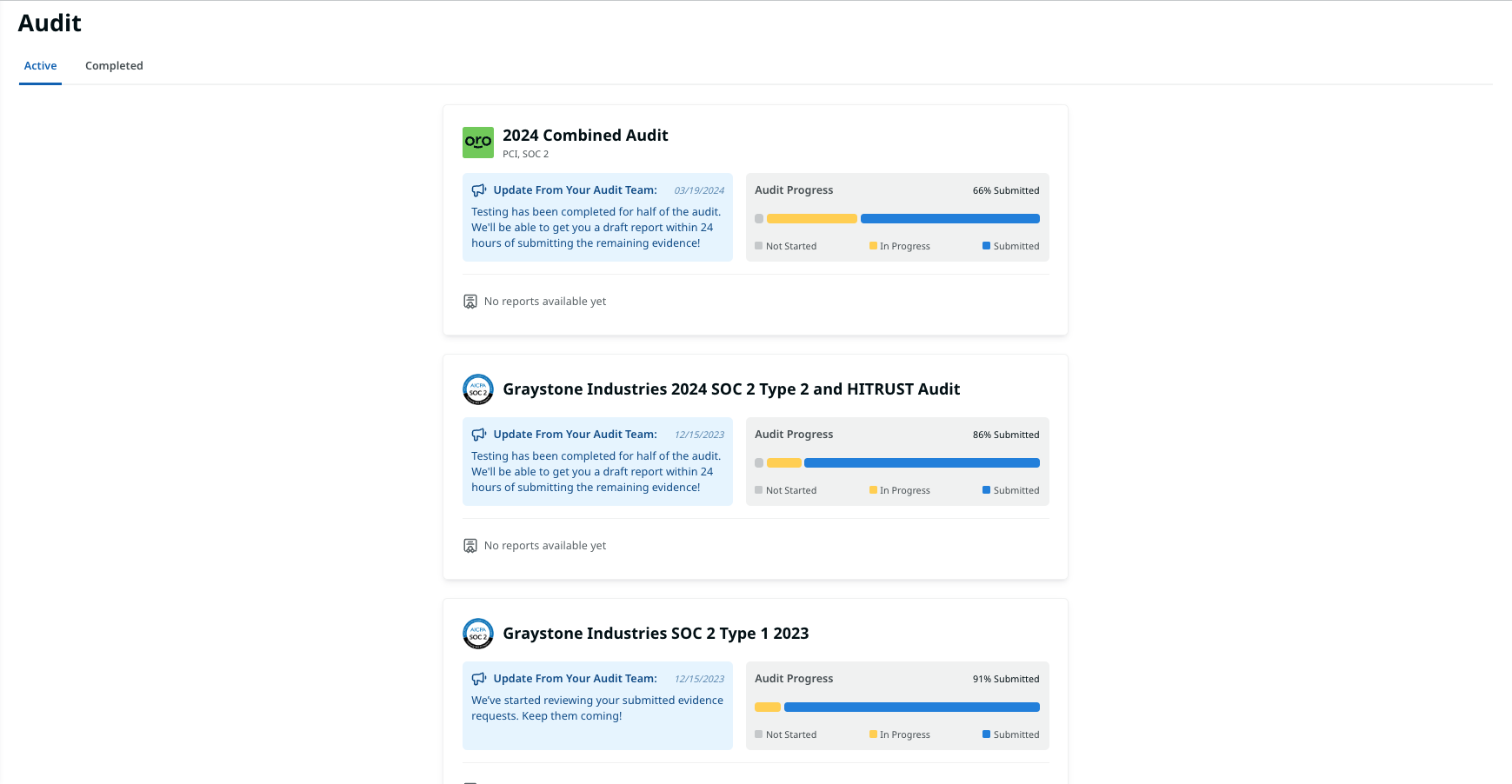Click Submitted legend in 2024 Combined Audit

click(x=1011, y=246)
